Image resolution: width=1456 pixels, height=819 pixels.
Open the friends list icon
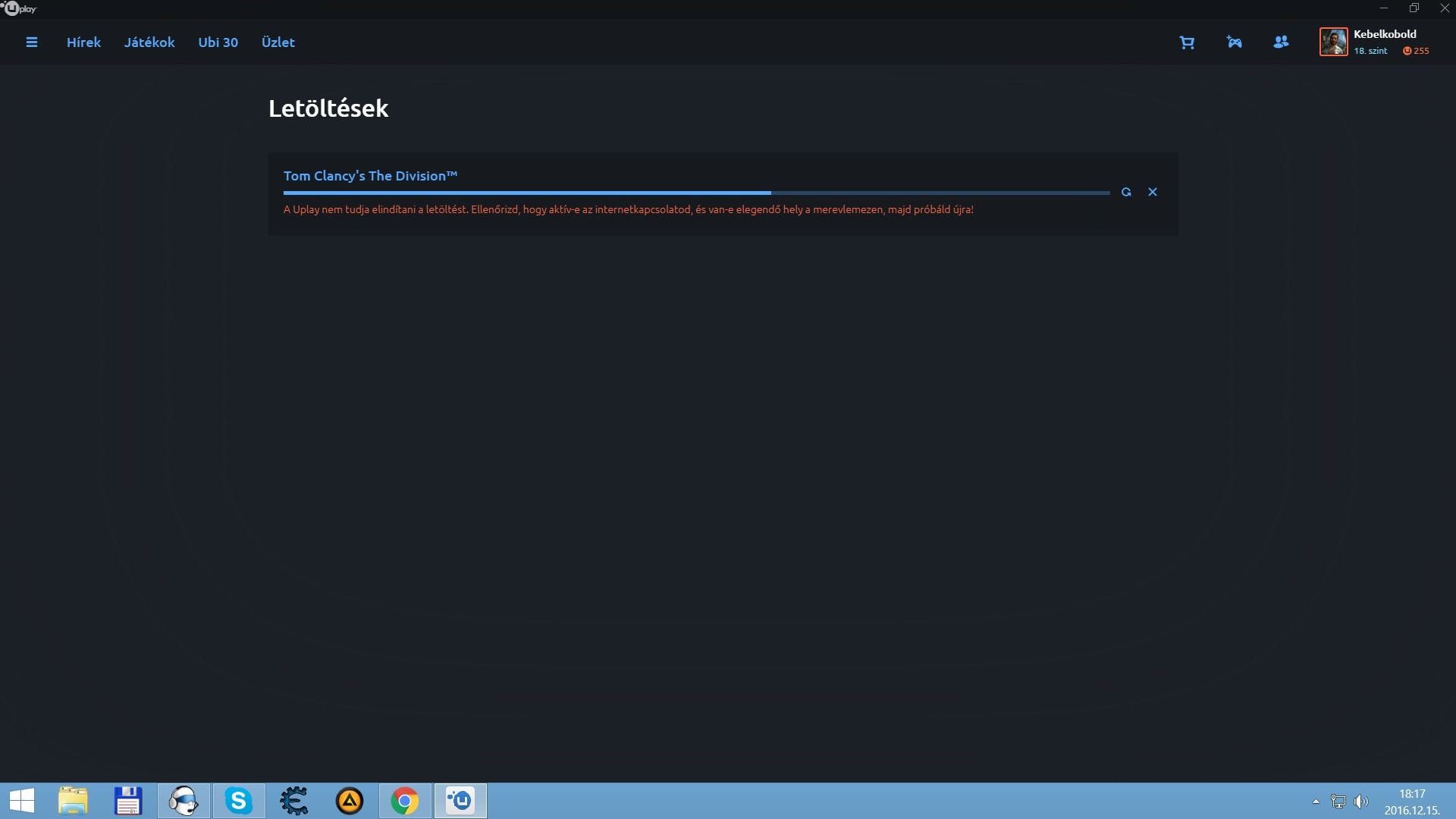point(1281,42)
